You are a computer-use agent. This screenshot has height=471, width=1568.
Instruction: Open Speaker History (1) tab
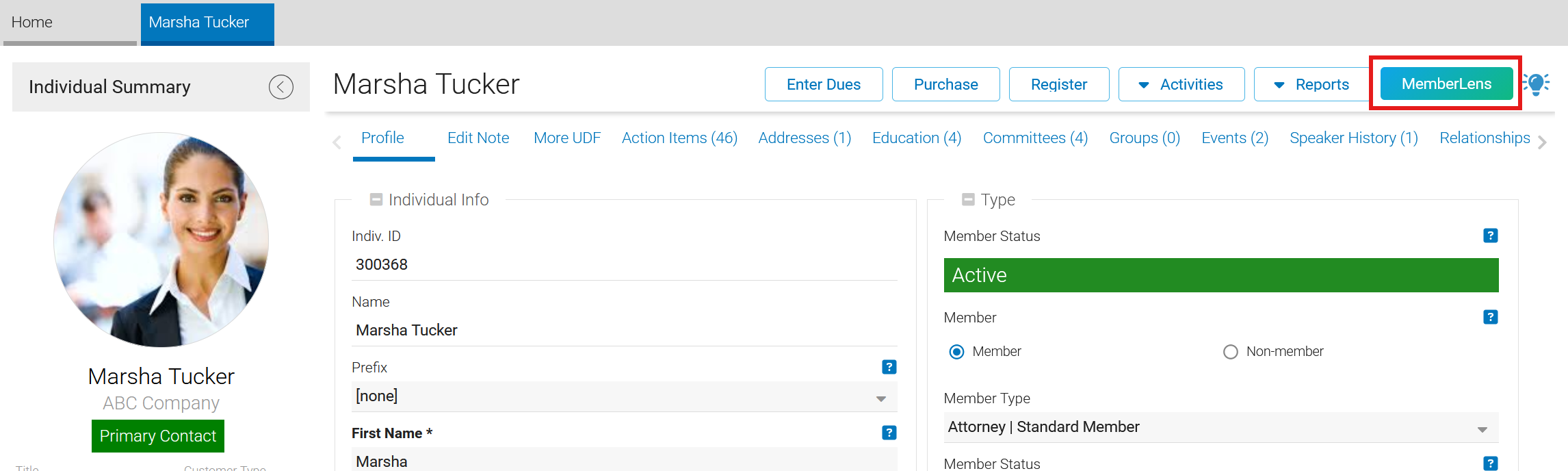point(1354,138)
